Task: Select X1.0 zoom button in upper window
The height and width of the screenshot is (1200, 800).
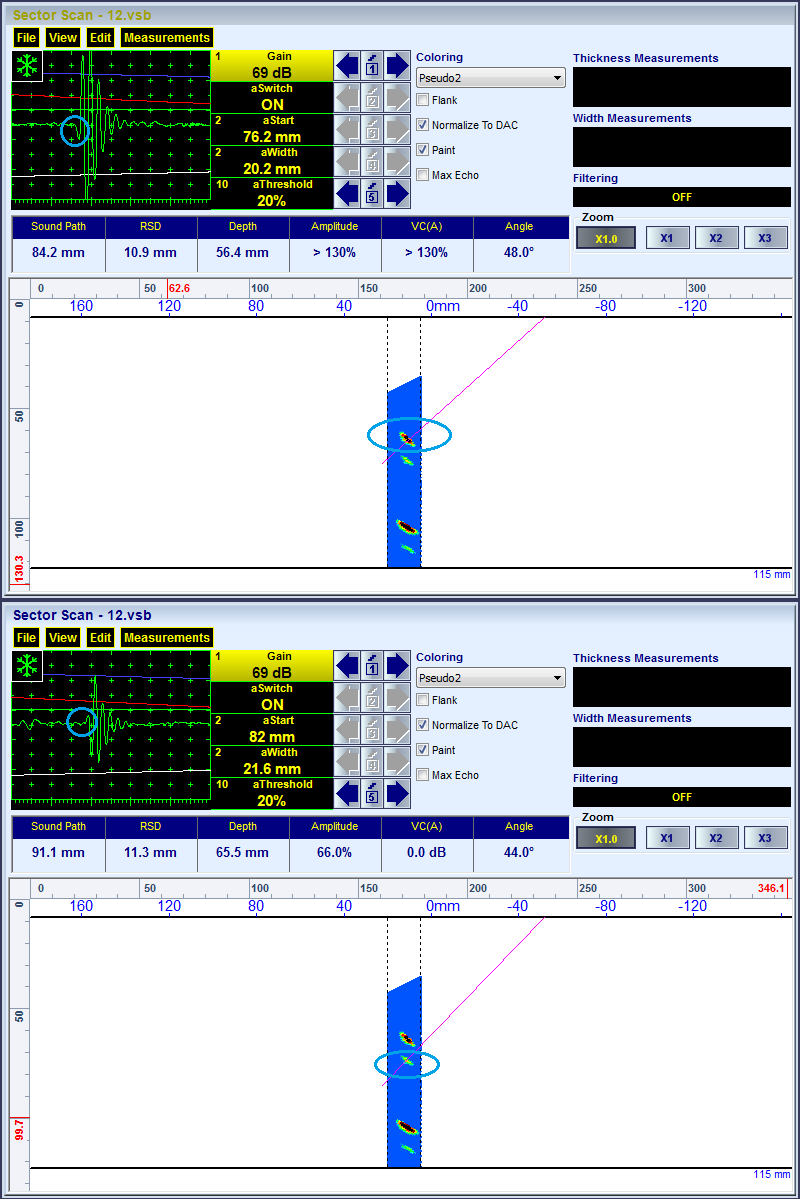Action: pyautogui.click(x=606, y=238)
